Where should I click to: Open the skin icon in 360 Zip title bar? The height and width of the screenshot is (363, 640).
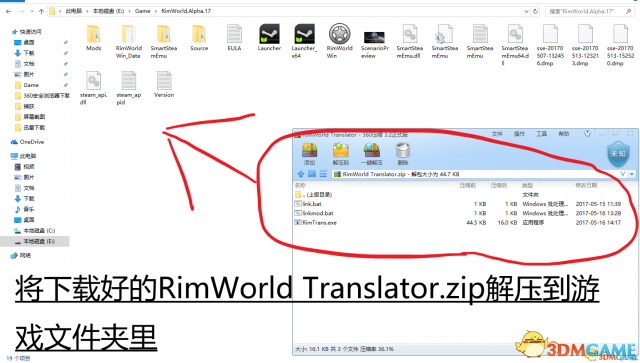(587, 134)
